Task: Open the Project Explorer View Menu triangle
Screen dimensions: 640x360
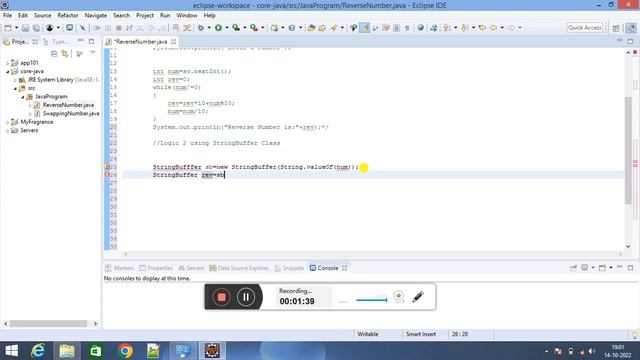Action: tap(93, 53)
